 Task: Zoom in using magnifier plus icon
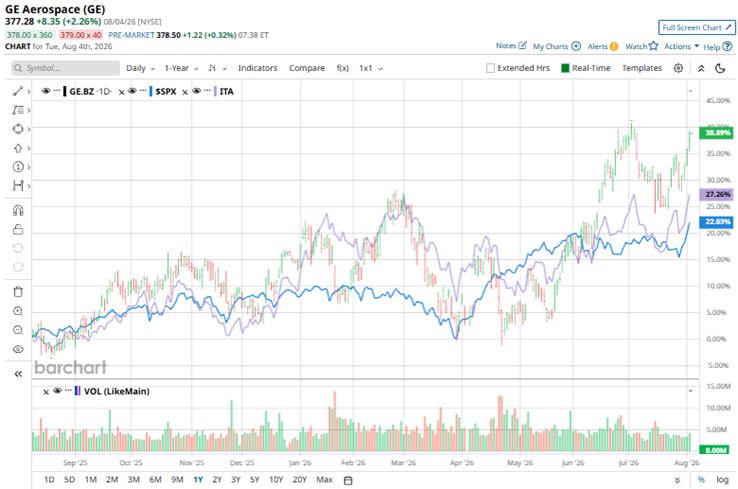tap(18, 311)
